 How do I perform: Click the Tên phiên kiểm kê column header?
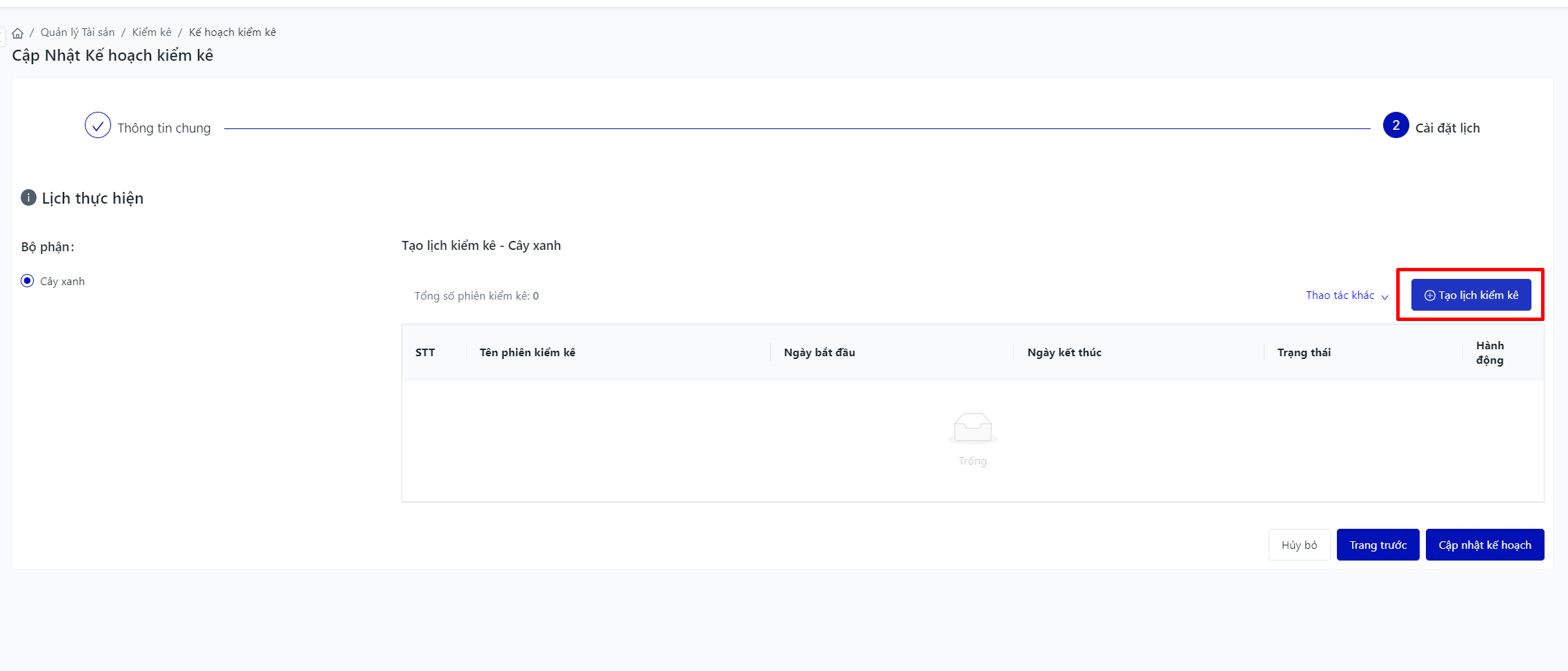click(527, 353)
